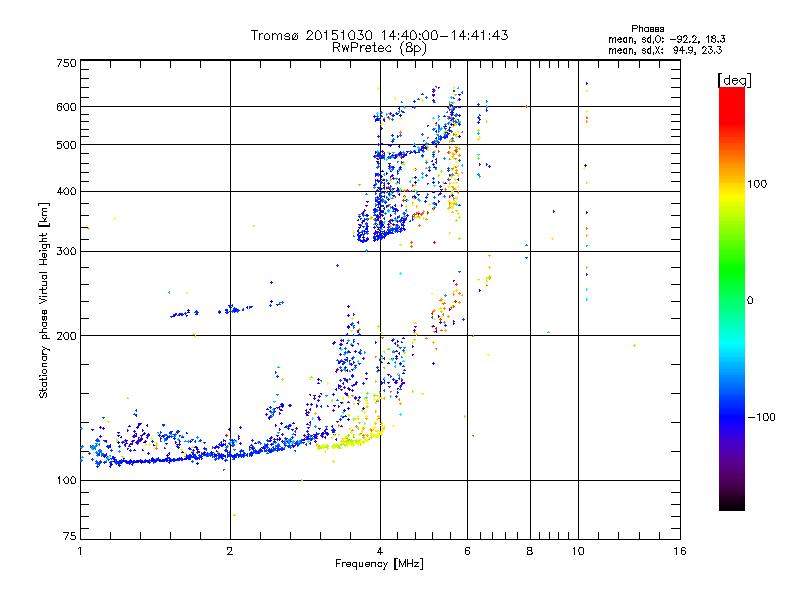Click the y-axis '75' tick label

pos(70,536)
